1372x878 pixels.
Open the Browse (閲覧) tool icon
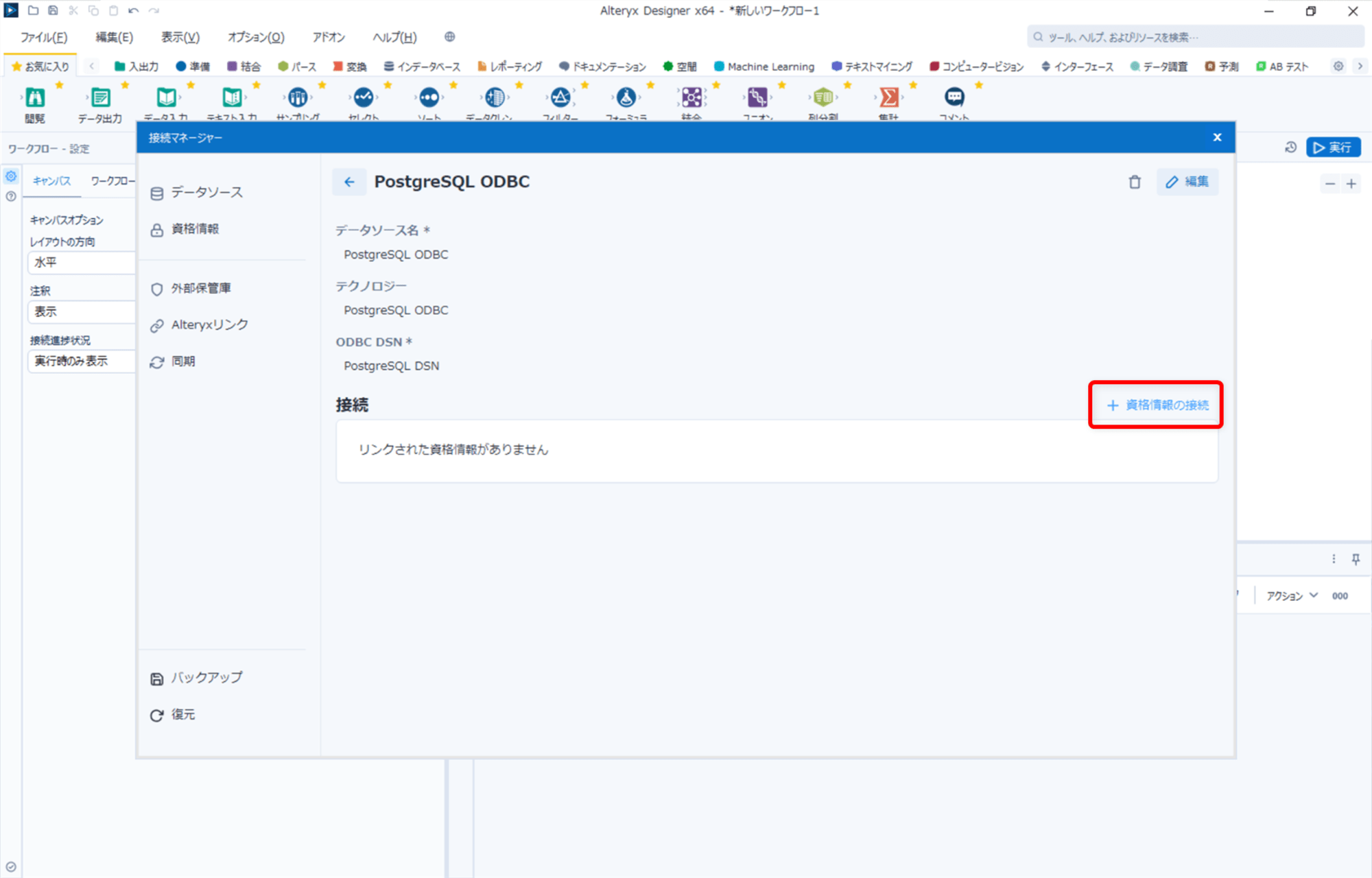(35, 97)
